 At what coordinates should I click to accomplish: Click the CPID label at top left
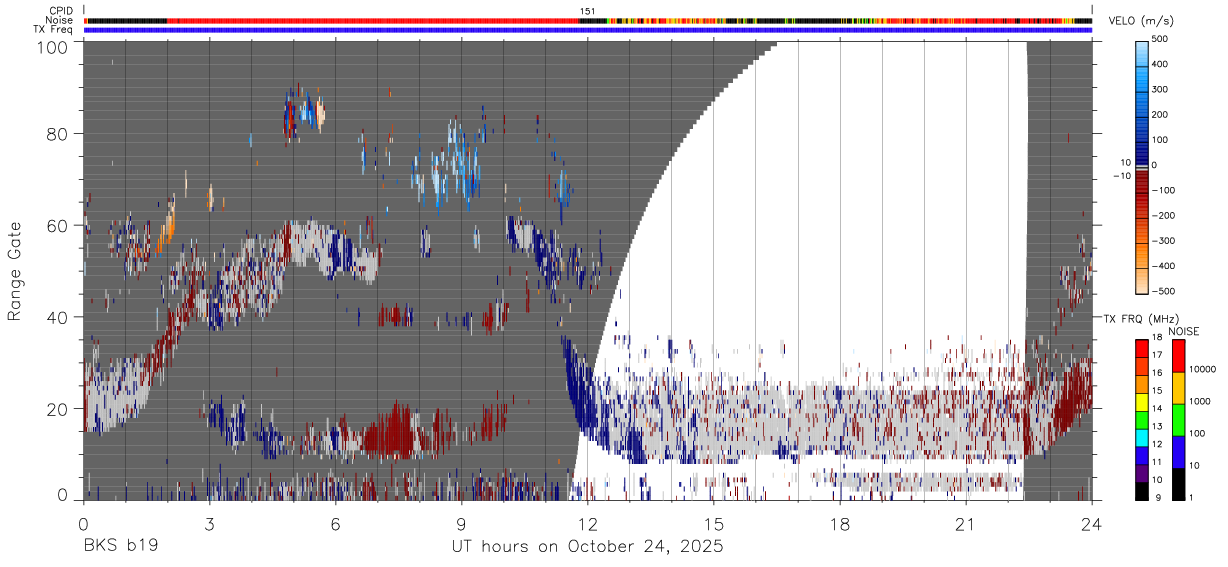[x=61, y=11]
